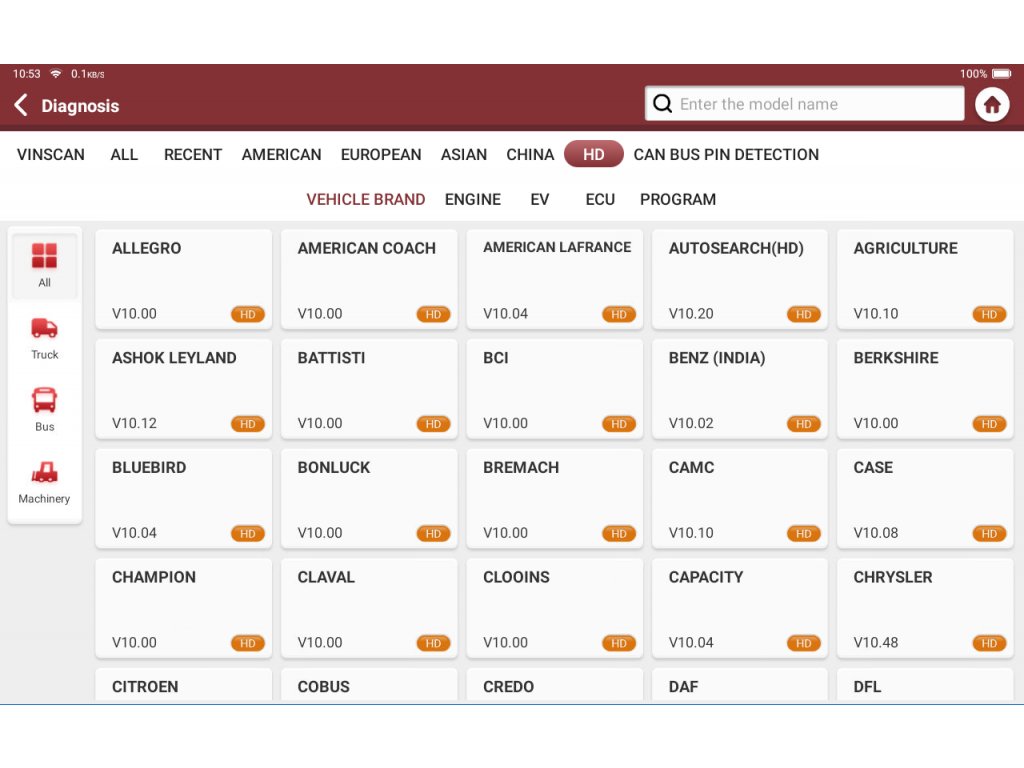
Task: Check the Wi-Fi status icon
Action: [56, 74]
